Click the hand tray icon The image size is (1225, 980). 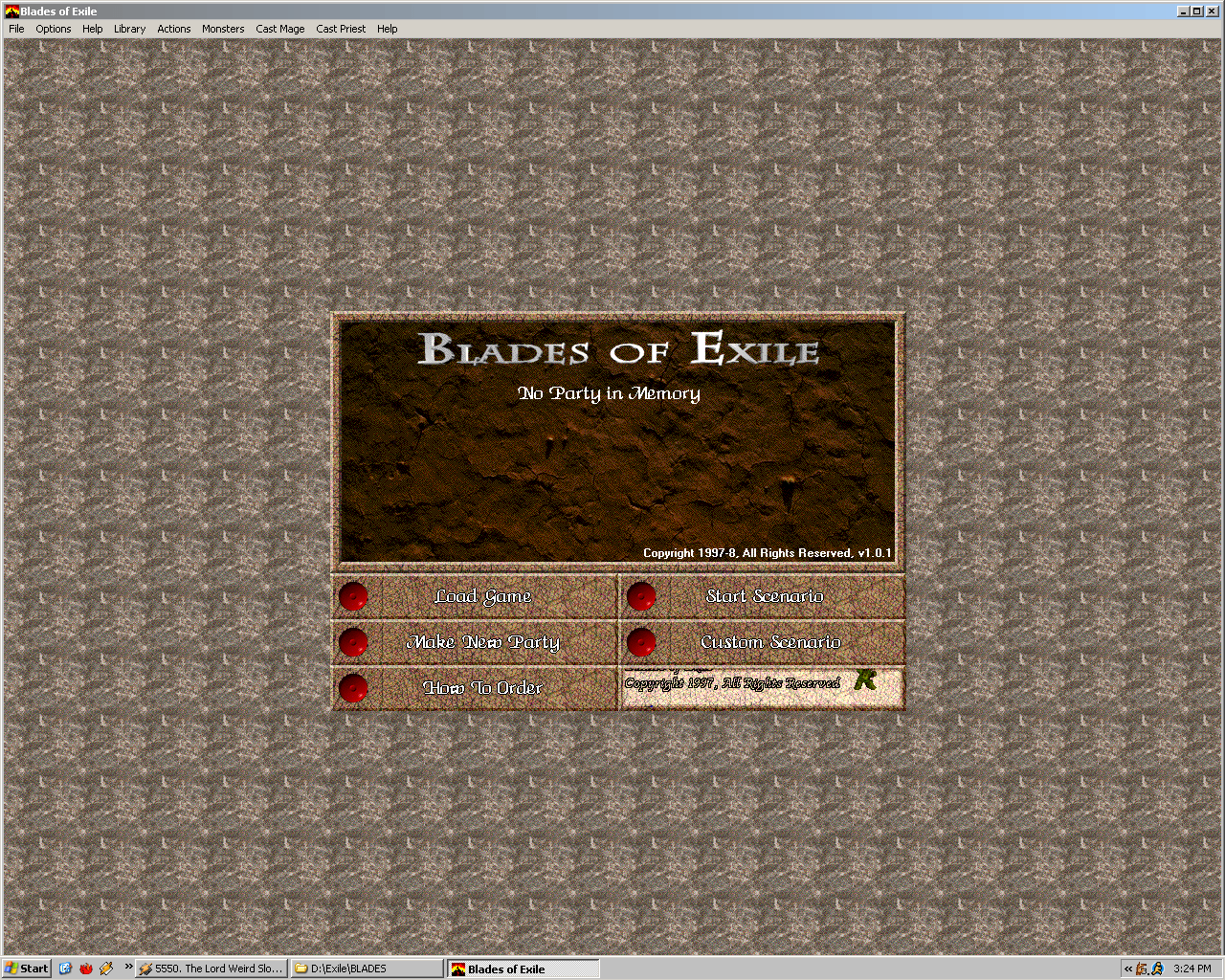pyautogui.click(x=1142, y=969)
